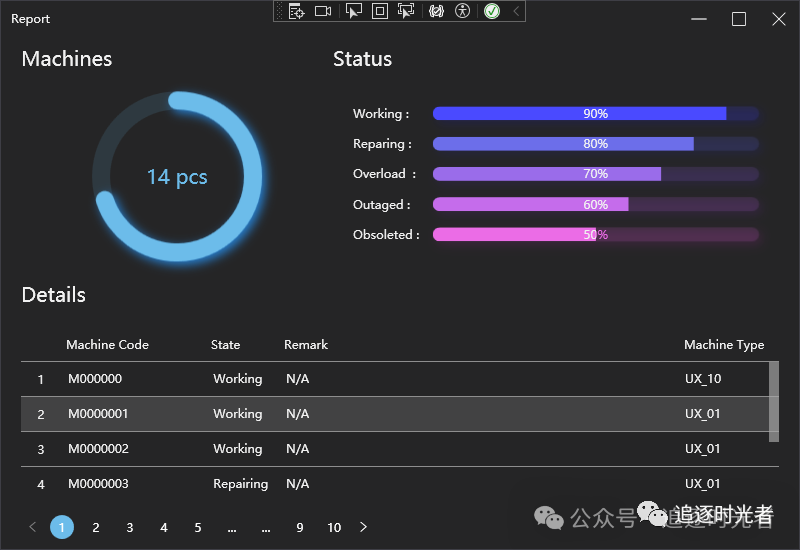Click the Repairing state cell
The image size is (800, 550).
pyautogui.click(x=240, y=484)
